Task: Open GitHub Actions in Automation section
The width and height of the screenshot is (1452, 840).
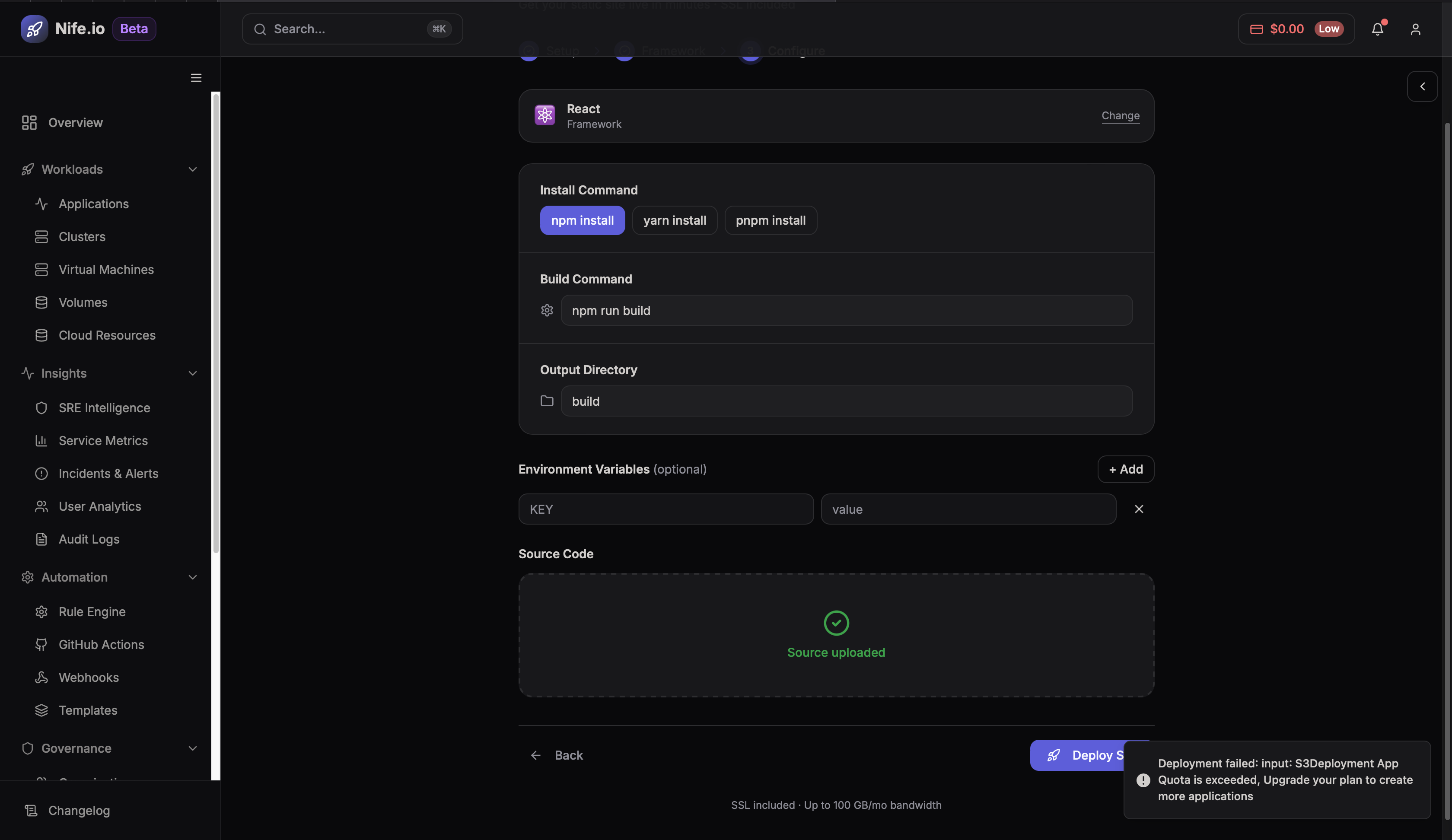Action: pos(101,645)
